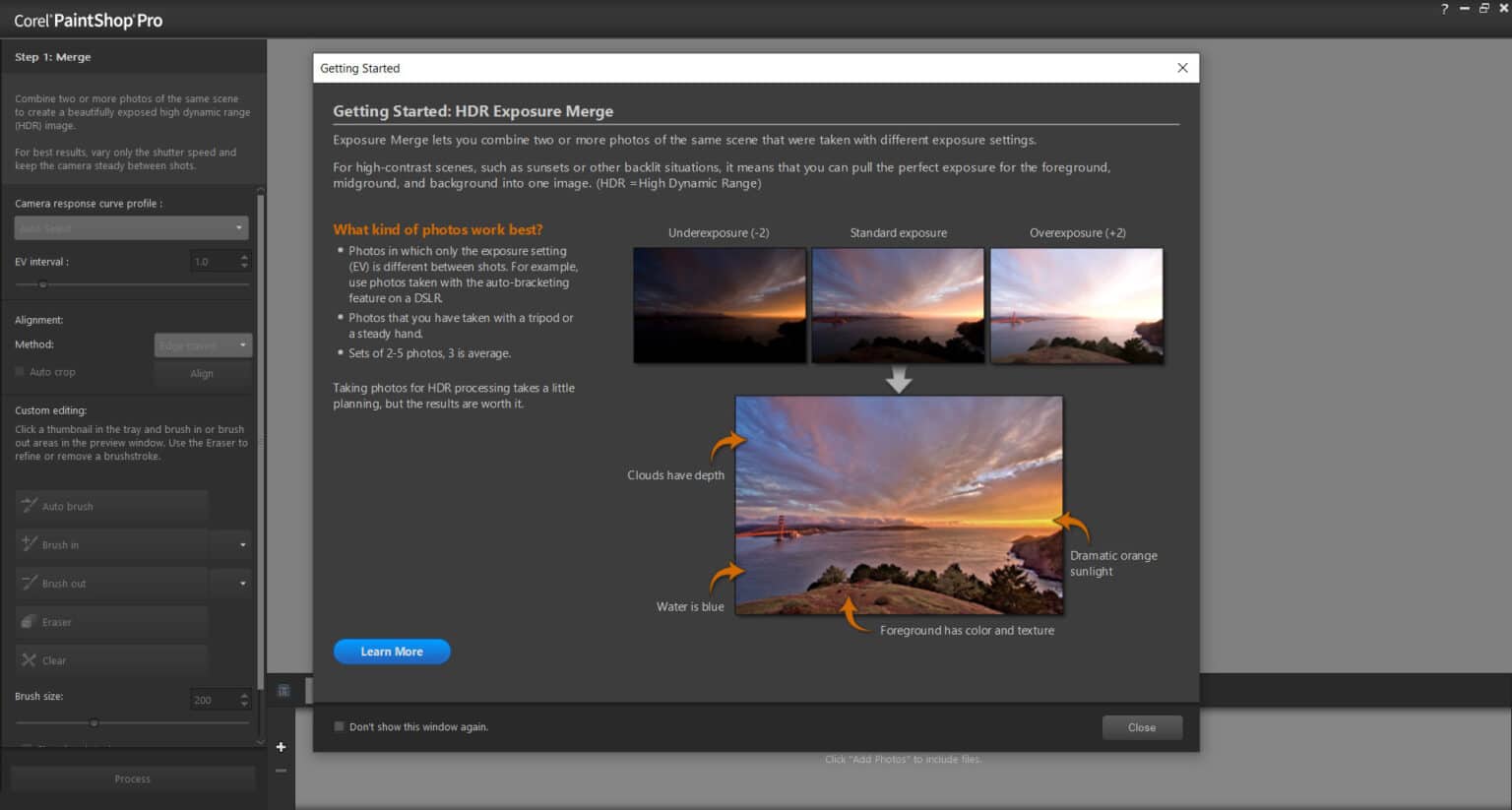Select the Auto brush tool
This screenshot has width=1512, height=810.
coord(111,505)
